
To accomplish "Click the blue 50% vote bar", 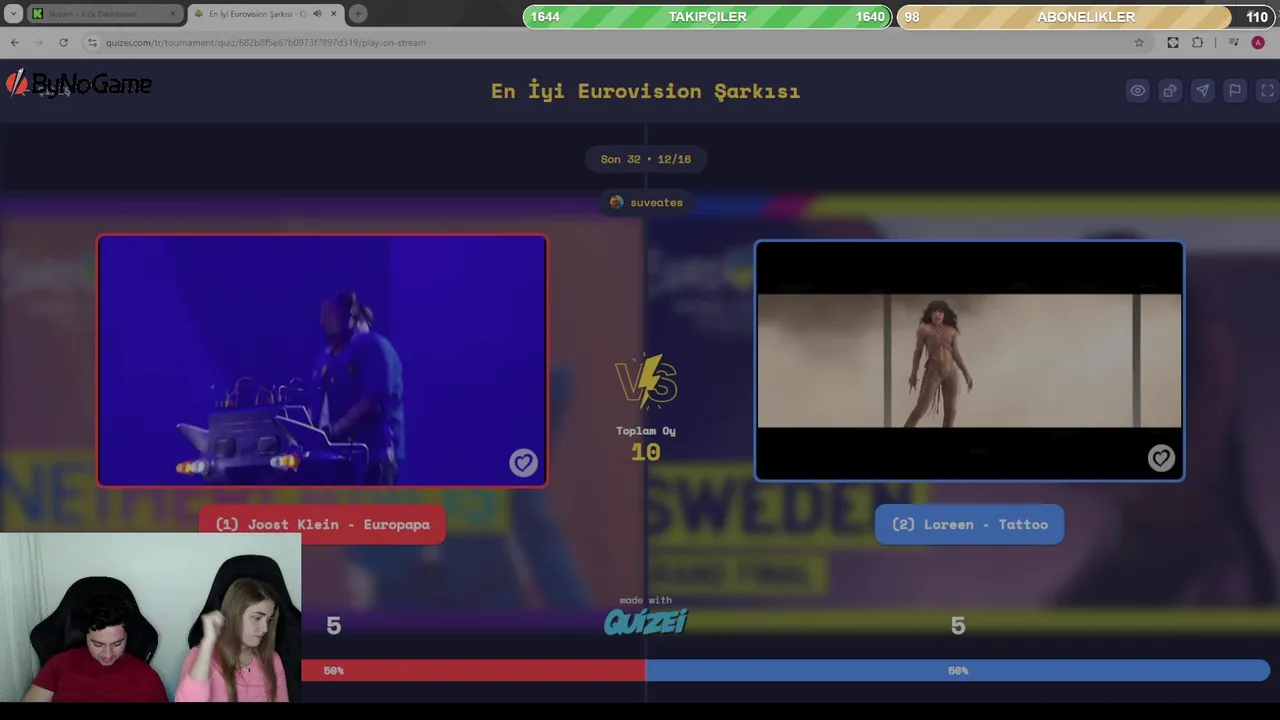I will [x=958, y=671].
